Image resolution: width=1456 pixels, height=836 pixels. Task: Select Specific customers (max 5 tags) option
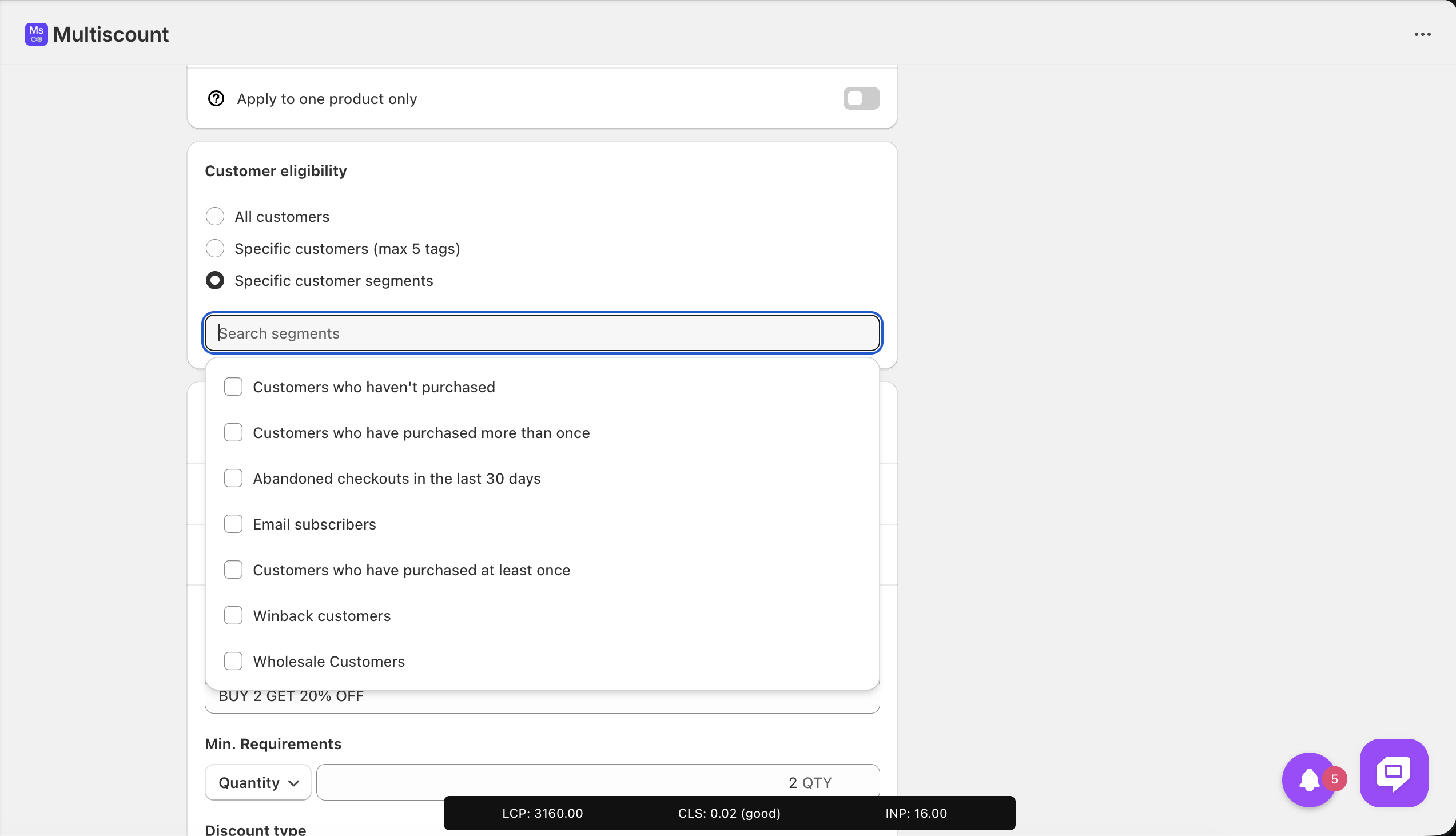pyautogui.click(x=214, y=249)
